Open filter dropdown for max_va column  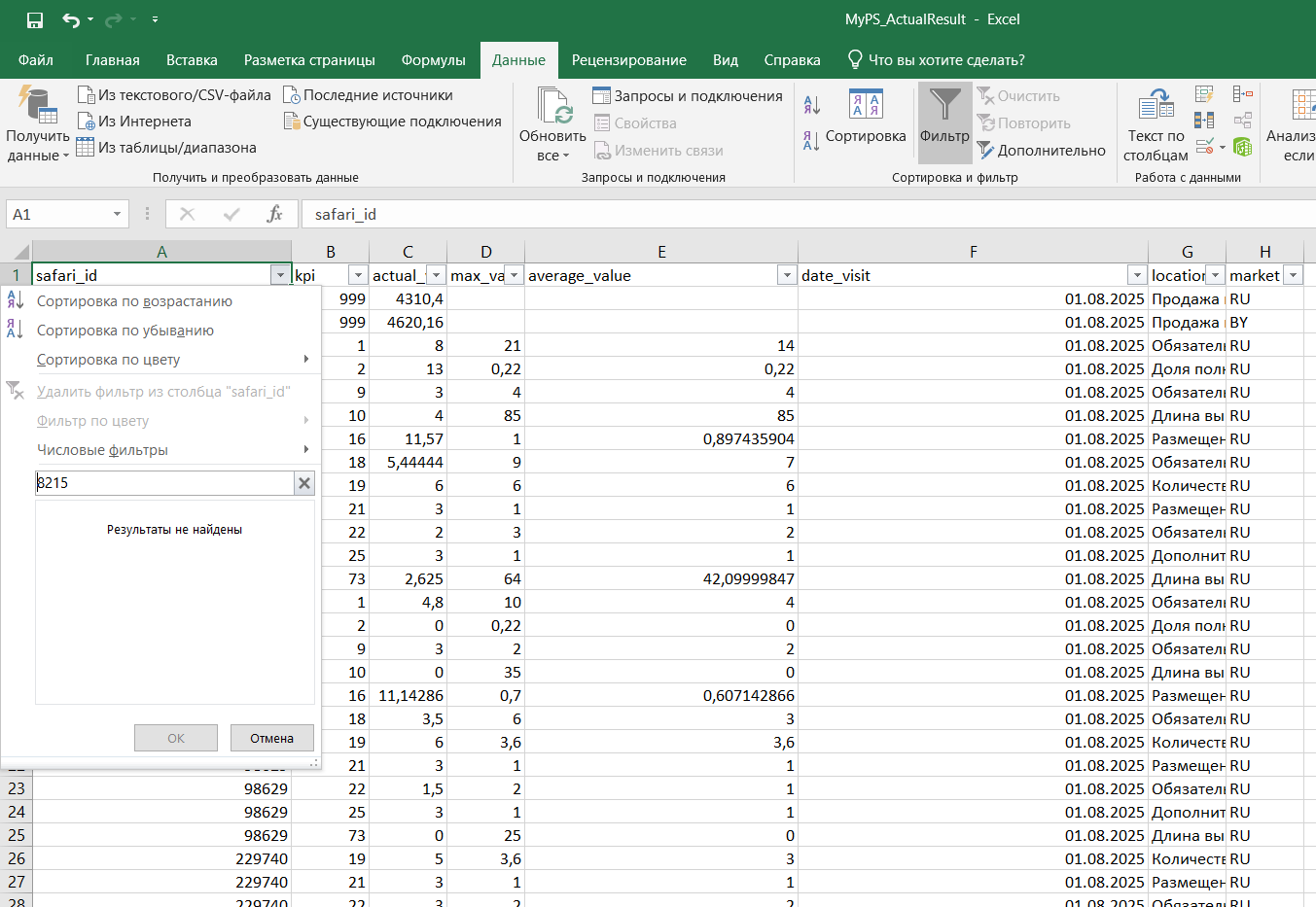point(514,276)
